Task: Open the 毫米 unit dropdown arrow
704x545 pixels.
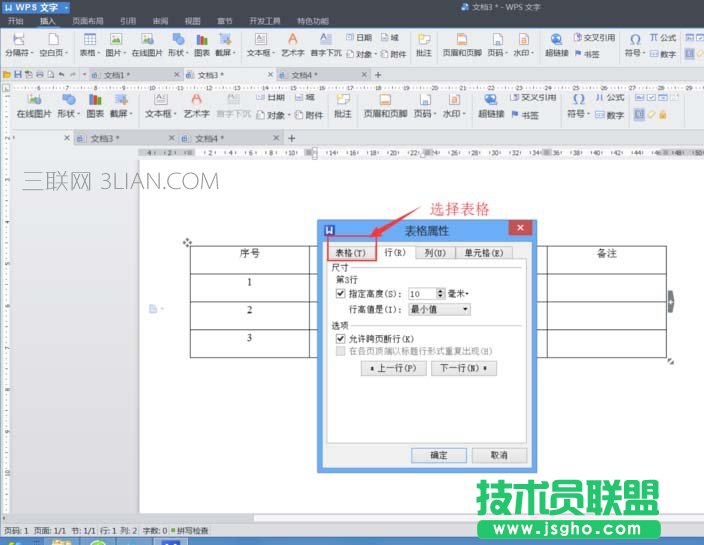Action: [467, 294]
